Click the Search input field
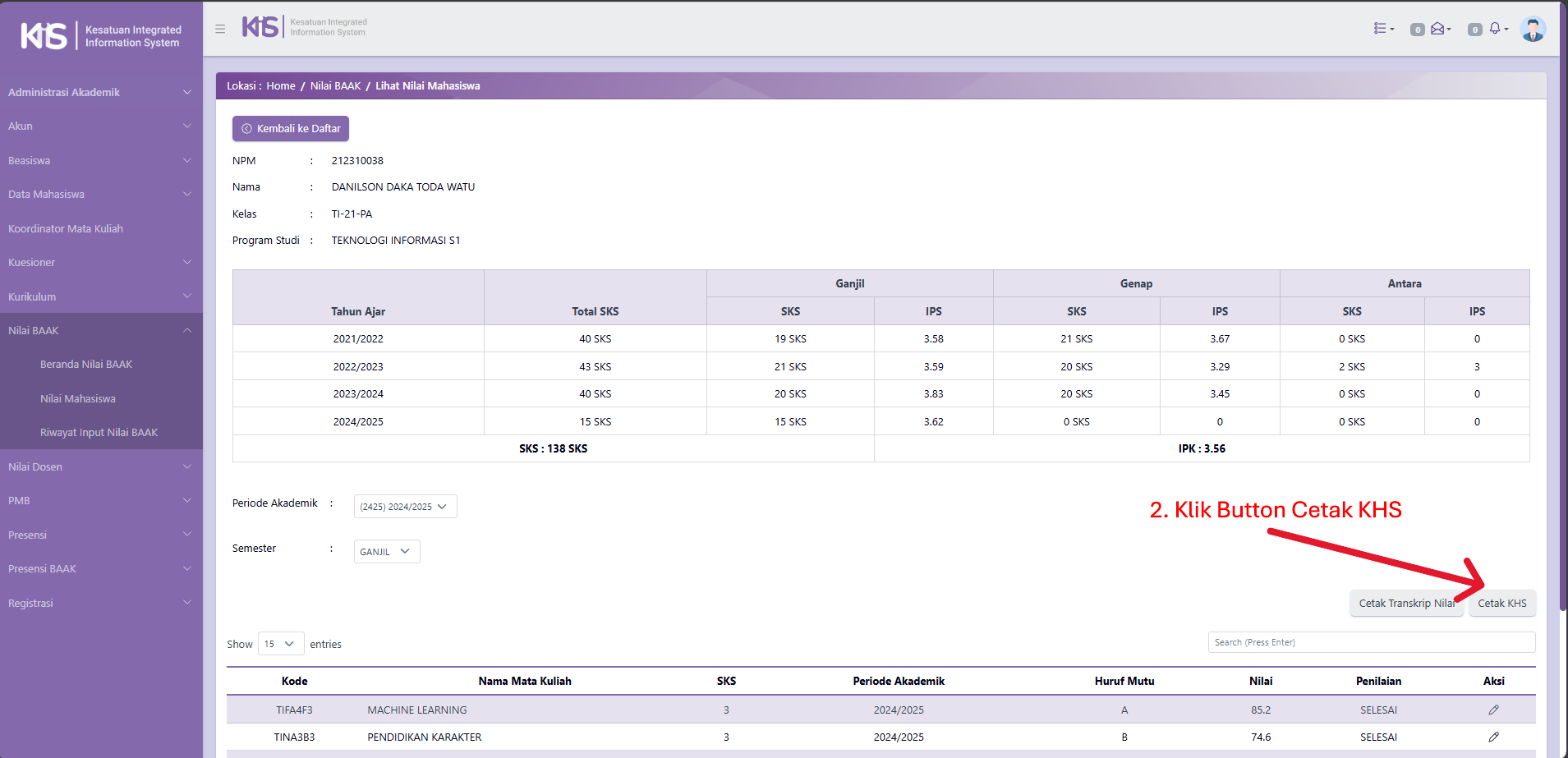Screen dimensions: 1568x758 pyautogui.click(x=1371, y=642)
